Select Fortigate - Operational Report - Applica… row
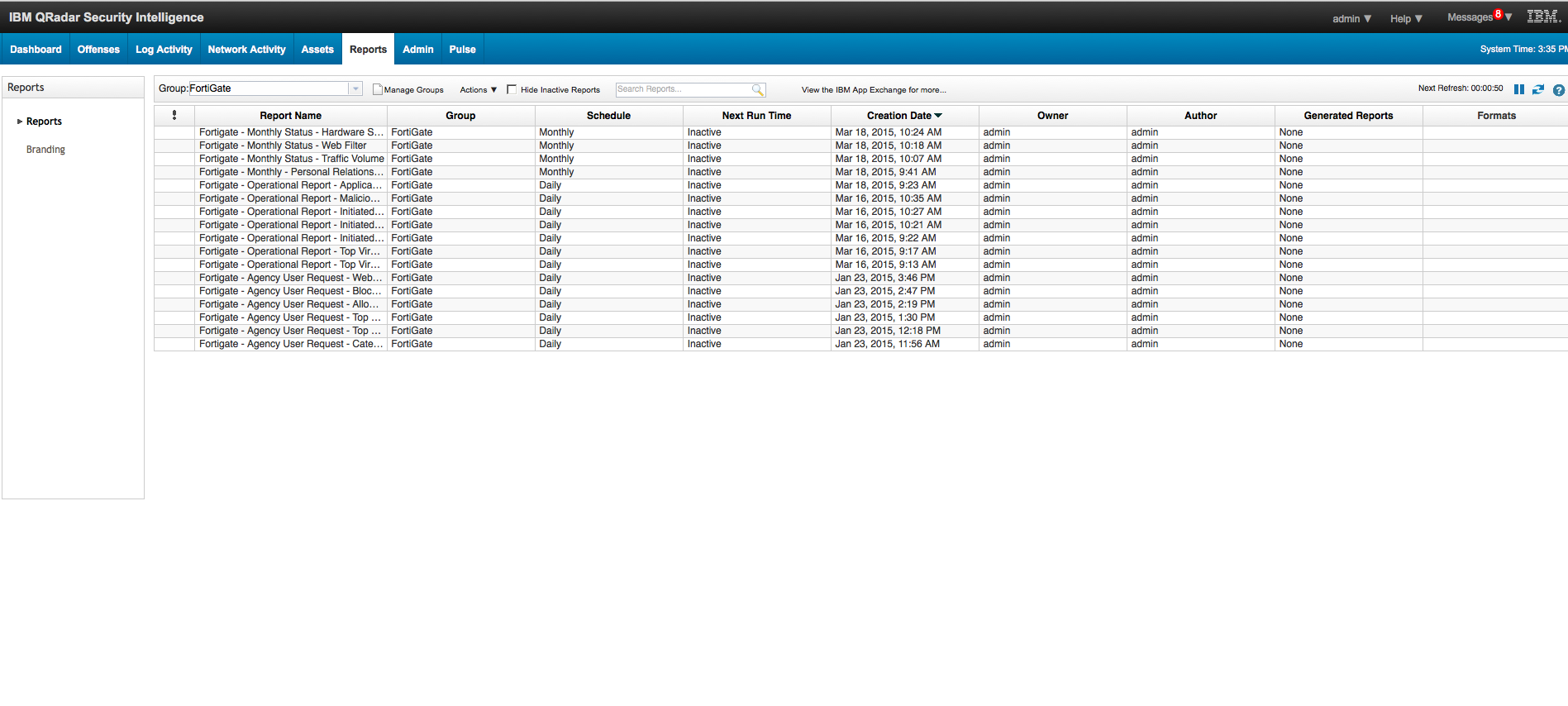The height and width of the screenshot is (706, 1568). (x=860, y=185)
